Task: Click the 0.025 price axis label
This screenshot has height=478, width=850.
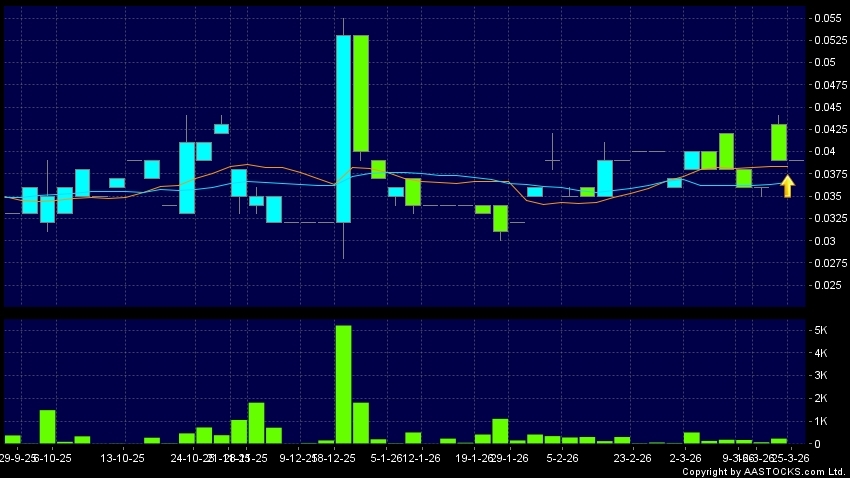Action: 827,285
